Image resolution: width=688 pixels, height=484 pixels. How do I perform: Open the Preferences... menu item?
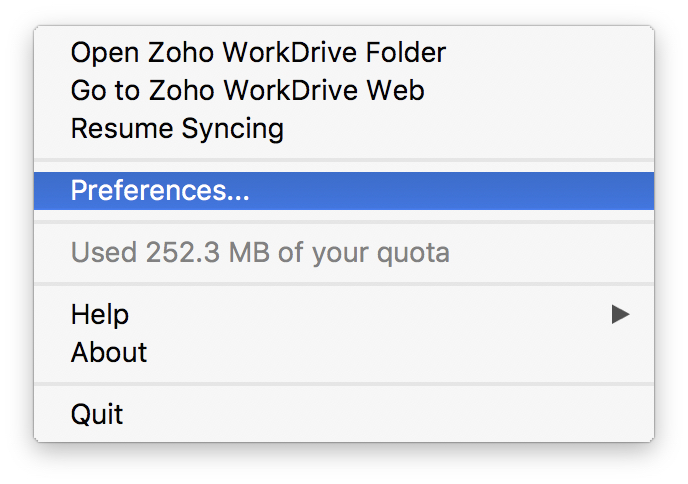point(160,191)
